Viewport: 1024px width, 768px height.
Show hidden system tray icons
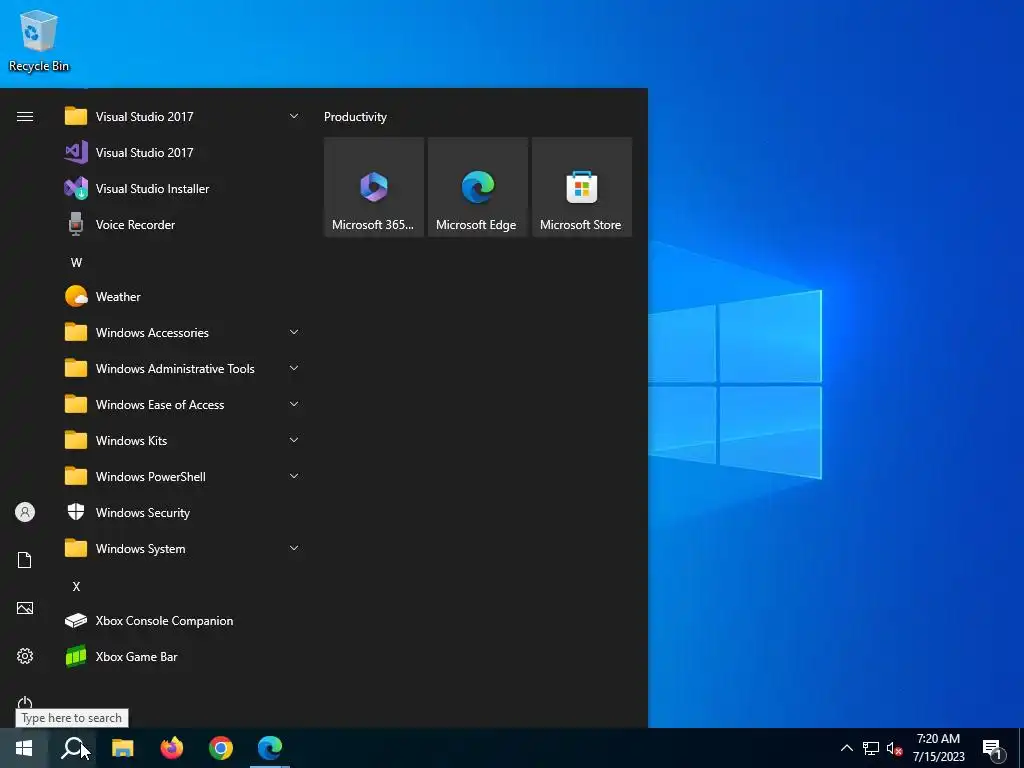[846, 748]
